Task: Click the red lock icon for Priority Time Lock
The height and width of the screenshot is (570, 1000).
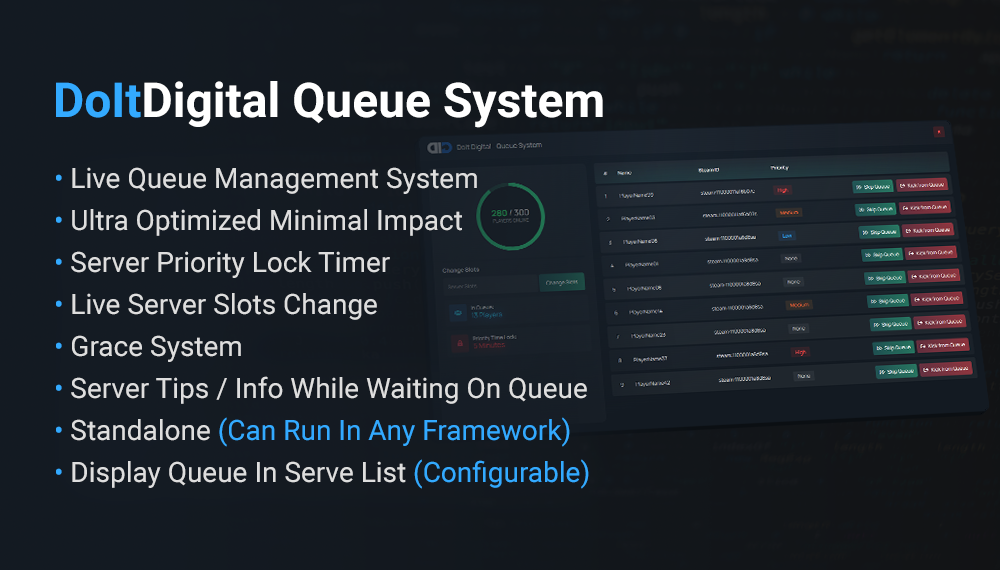Action: point(458,343)
